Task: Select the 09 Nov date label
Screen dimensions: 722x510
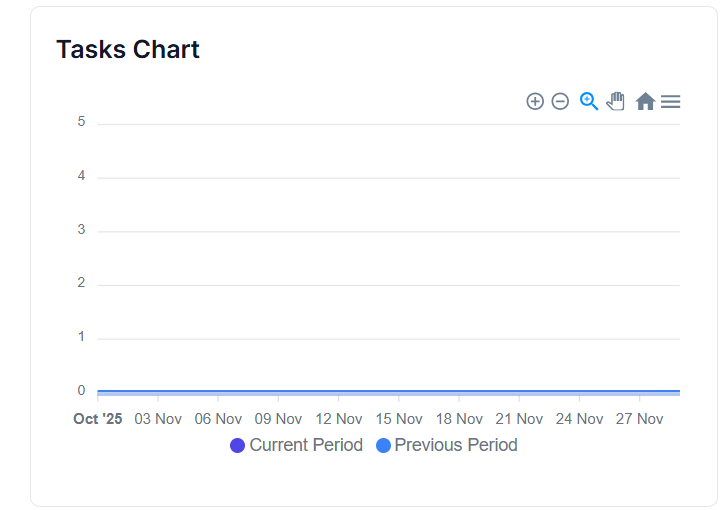Action: pos(278,419)
